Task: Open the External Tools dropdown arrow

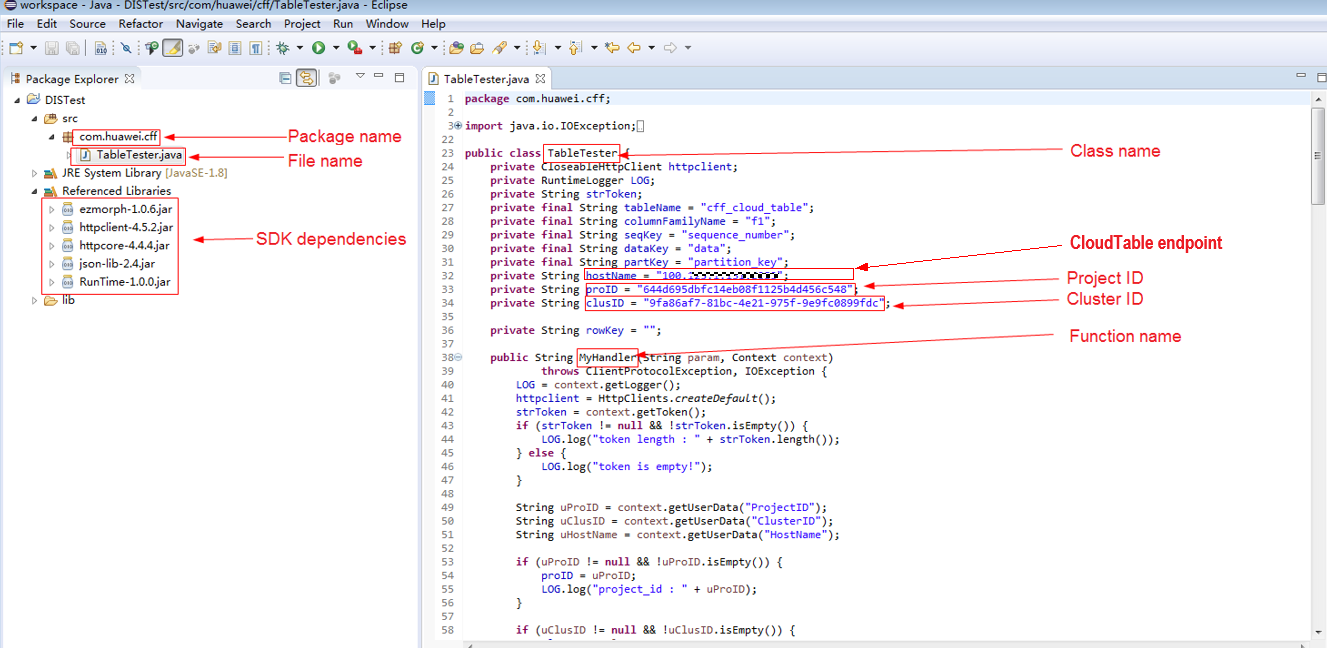Action: pyautogui.click(x=372, y=48)
